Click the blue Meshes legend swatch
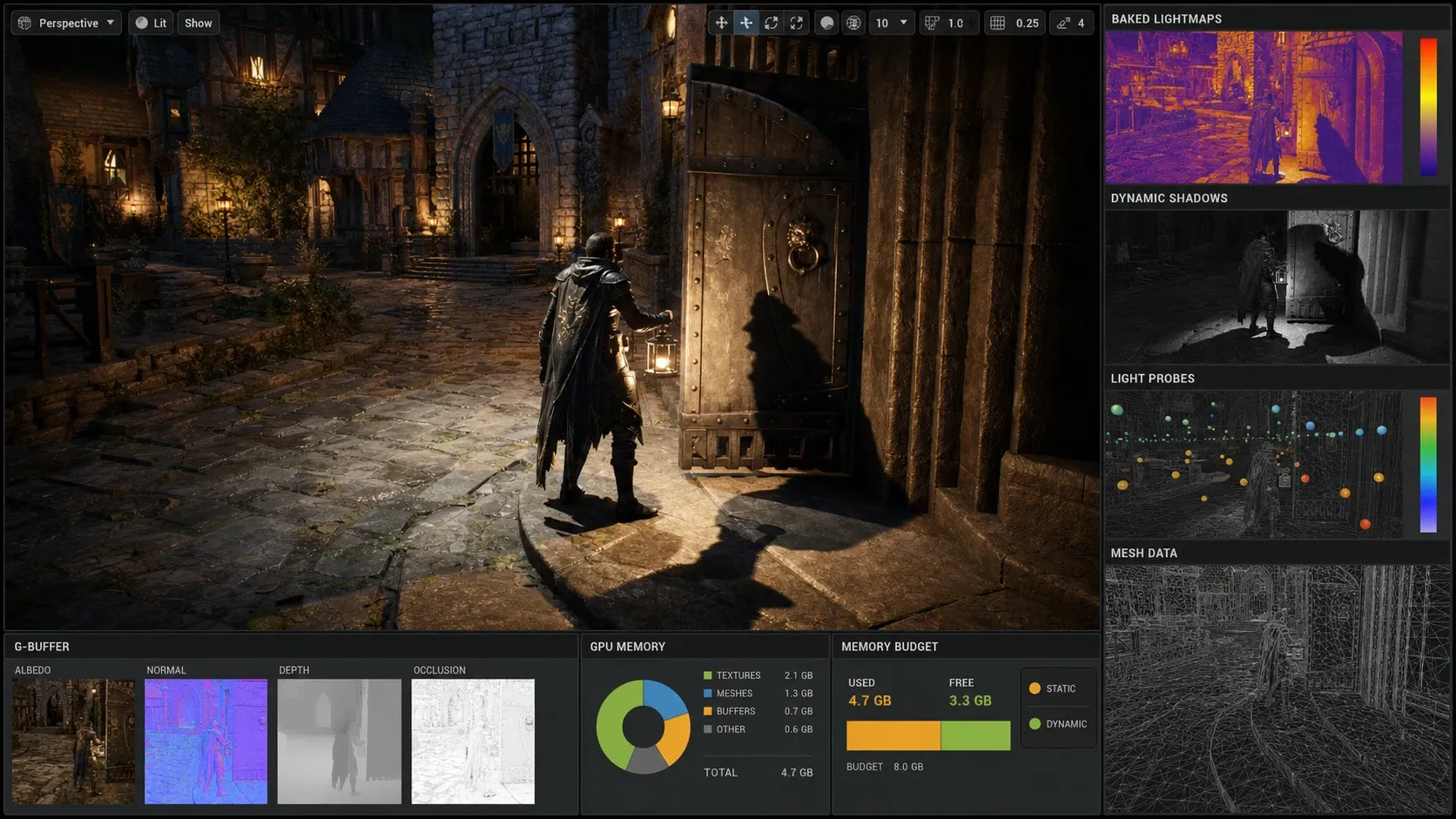 coord(708,694)
